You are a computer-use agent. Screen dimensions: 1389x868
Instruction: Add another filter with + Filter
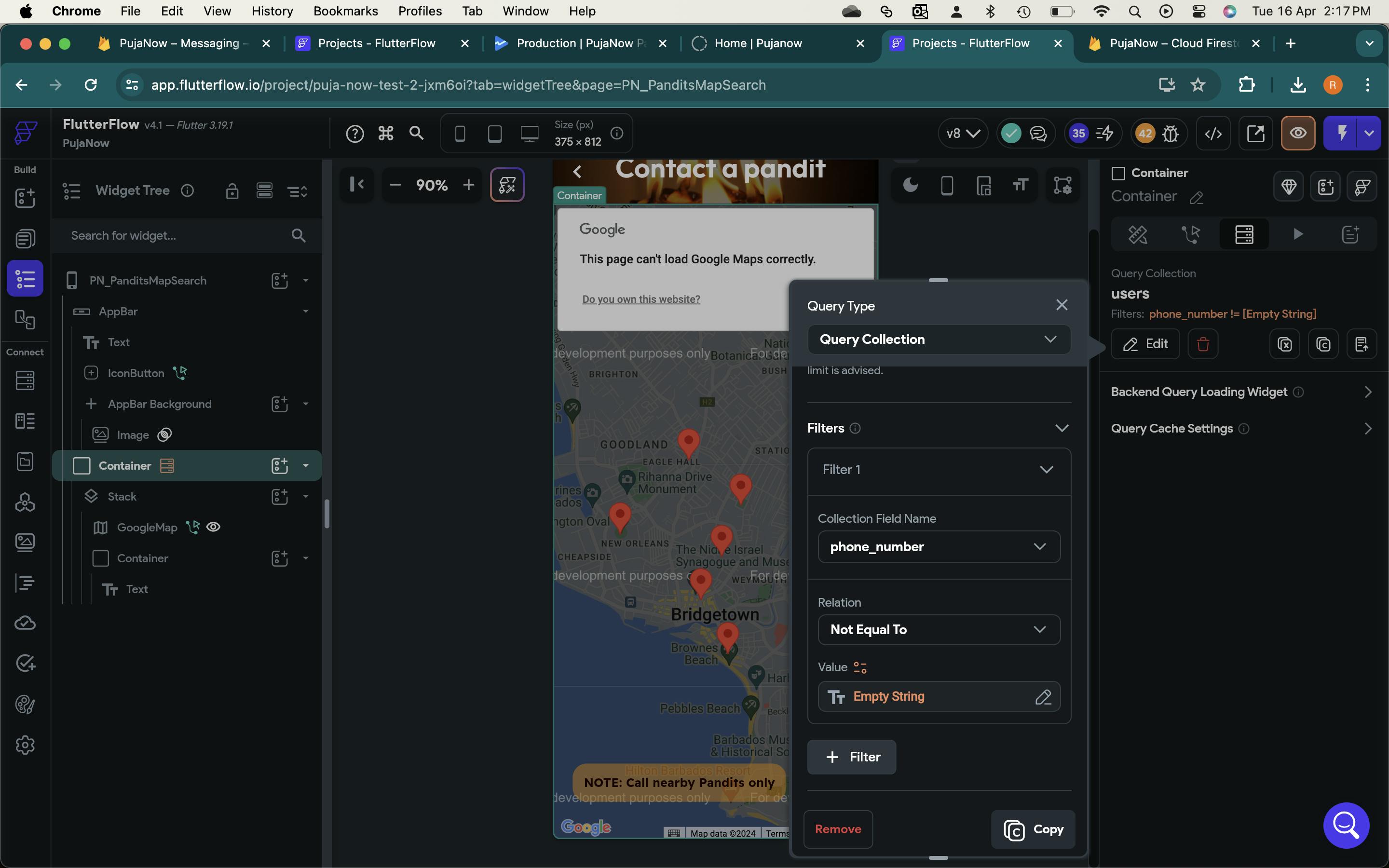(852, 757)
